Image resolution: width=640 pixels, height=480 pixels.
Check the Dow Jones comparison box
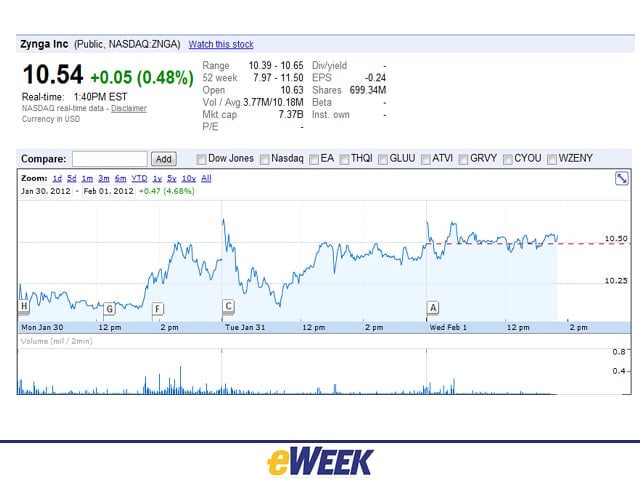pos(201,159)
